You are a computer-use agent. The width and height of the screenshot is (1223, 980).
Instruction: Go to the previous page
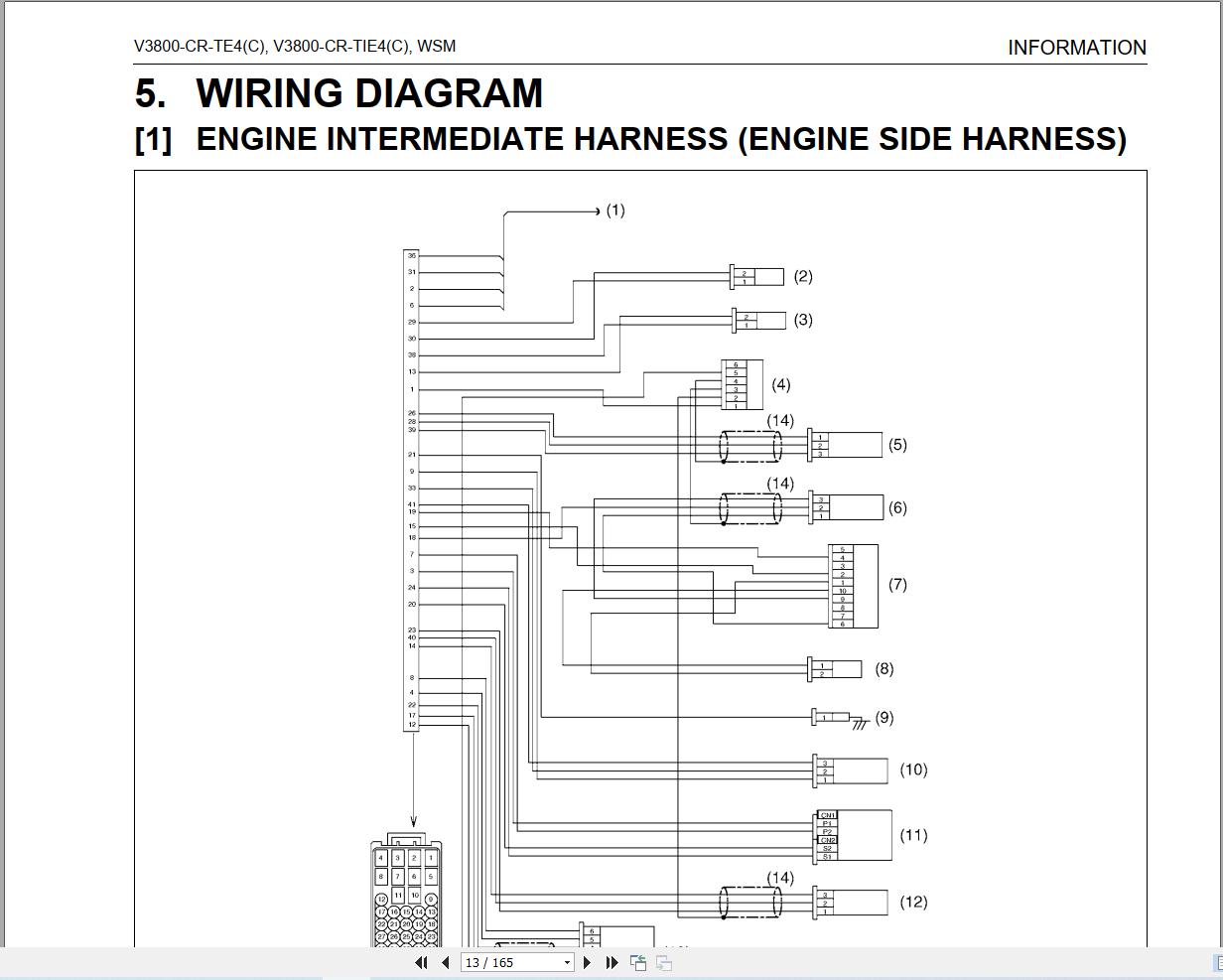pos(446,962)
